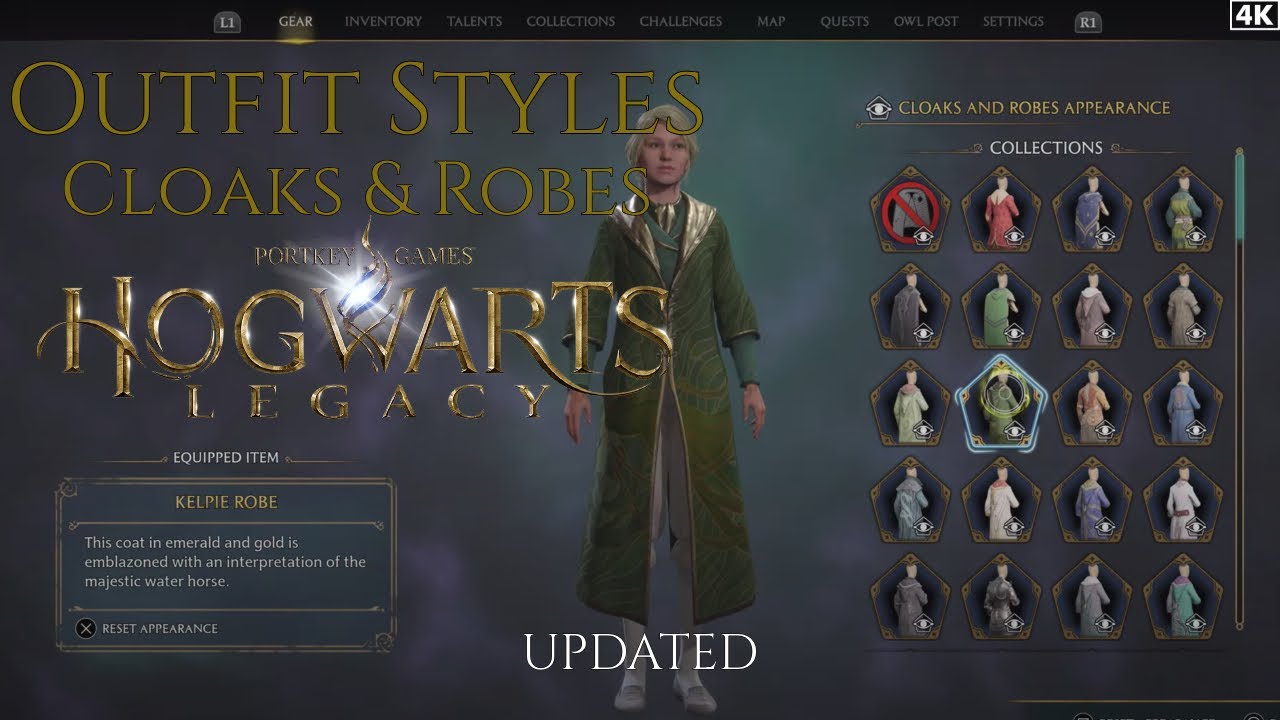Click the Reset Appearance label
This screenshot has height=720, width=1280.
point(159,629)
